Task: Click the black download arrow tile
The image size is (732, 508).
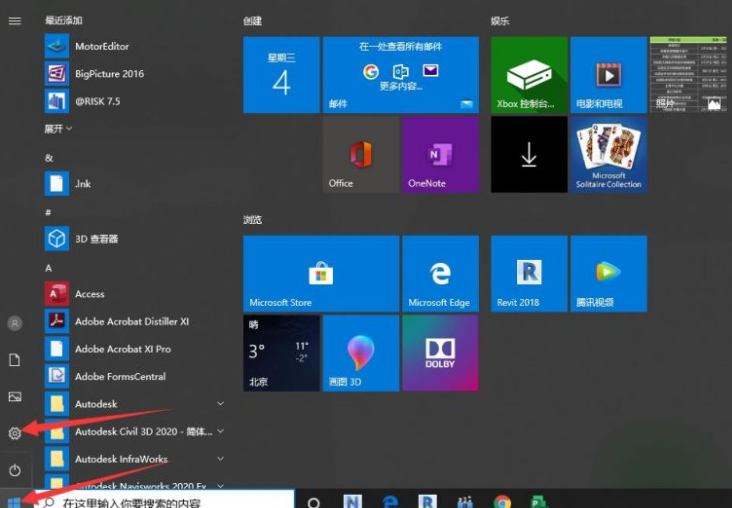Action: point(529,154)
